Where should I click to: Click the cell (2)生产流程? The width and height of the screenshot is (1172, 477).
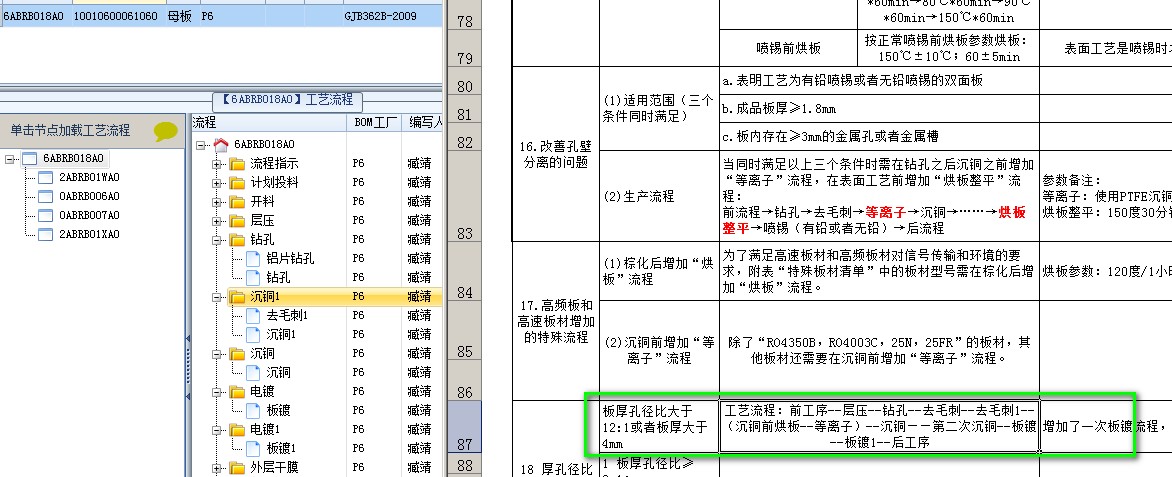(x=659, y=196)
